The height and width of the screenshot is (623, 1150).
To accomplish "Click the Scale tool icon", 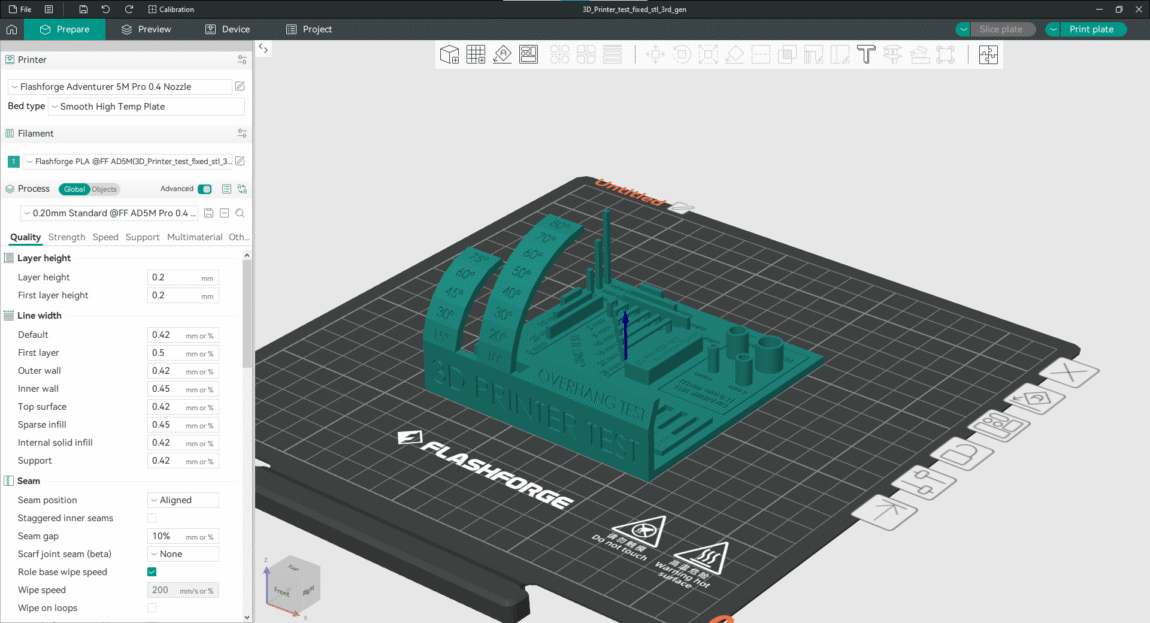I will tap(708, 54).
